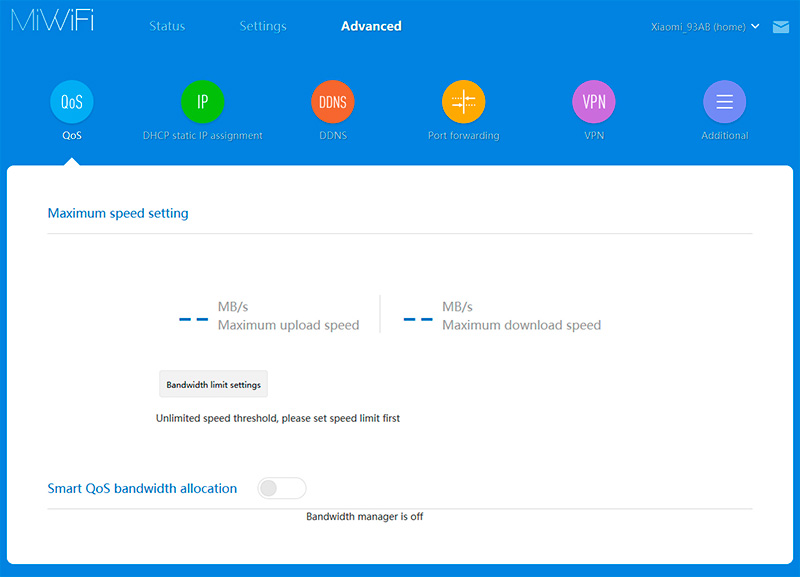The width and height of the screenshot is (800, 577).
Task: Expand the Xiaomi_93AB (home) router dropdown
Action: 705,27
